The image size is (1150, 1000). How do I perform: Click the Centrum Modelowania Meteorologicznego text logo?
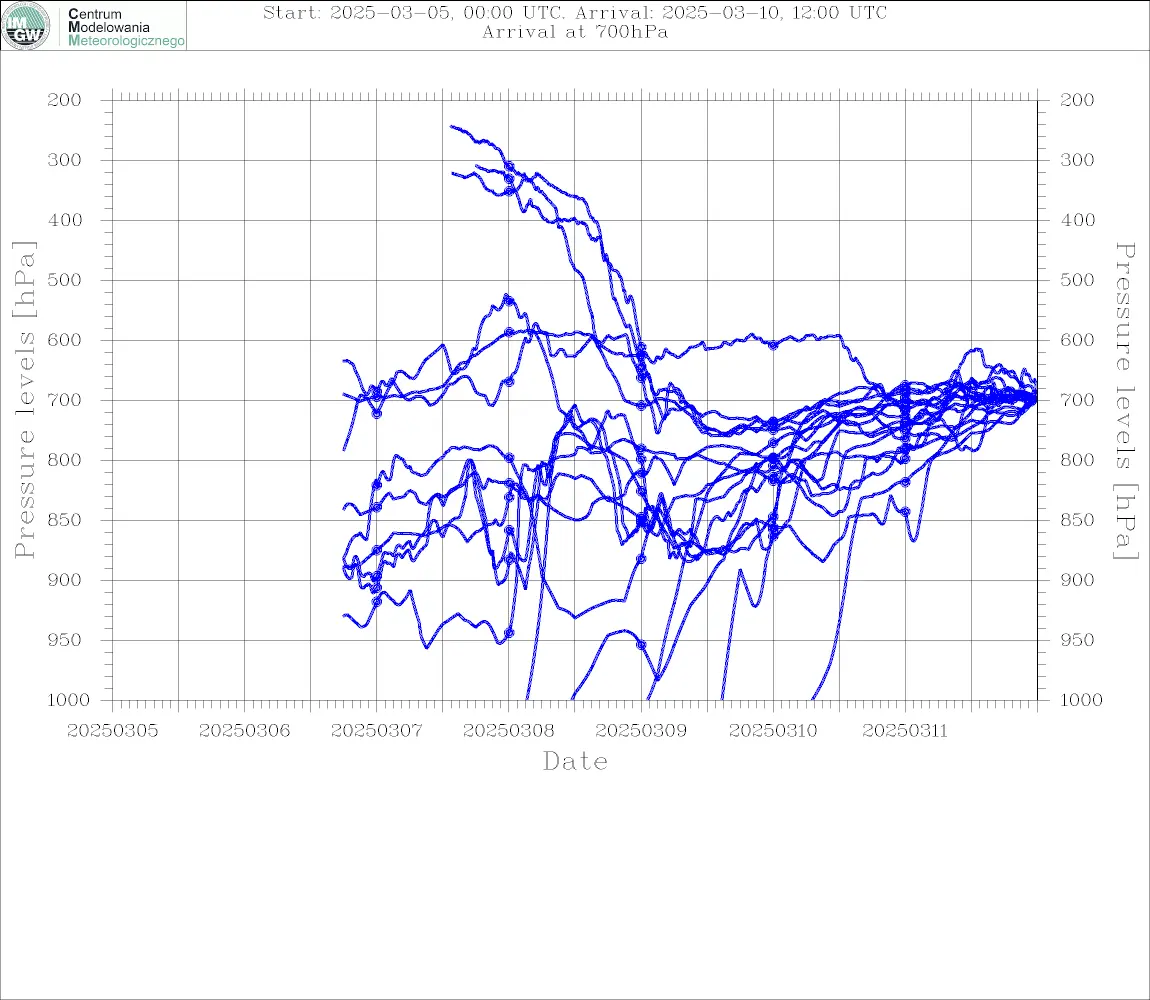pos(125,27)
